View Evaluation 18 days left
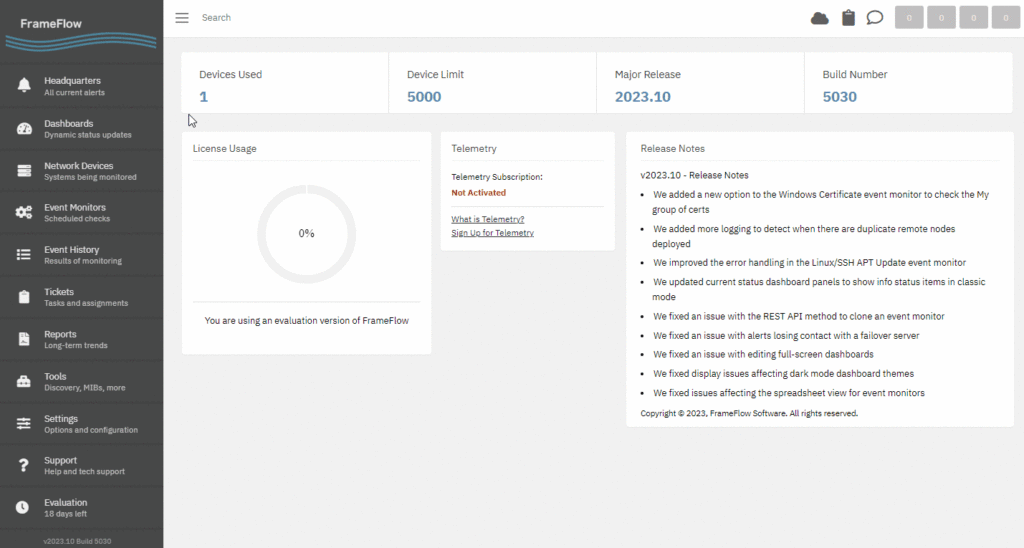 (82, 508)
